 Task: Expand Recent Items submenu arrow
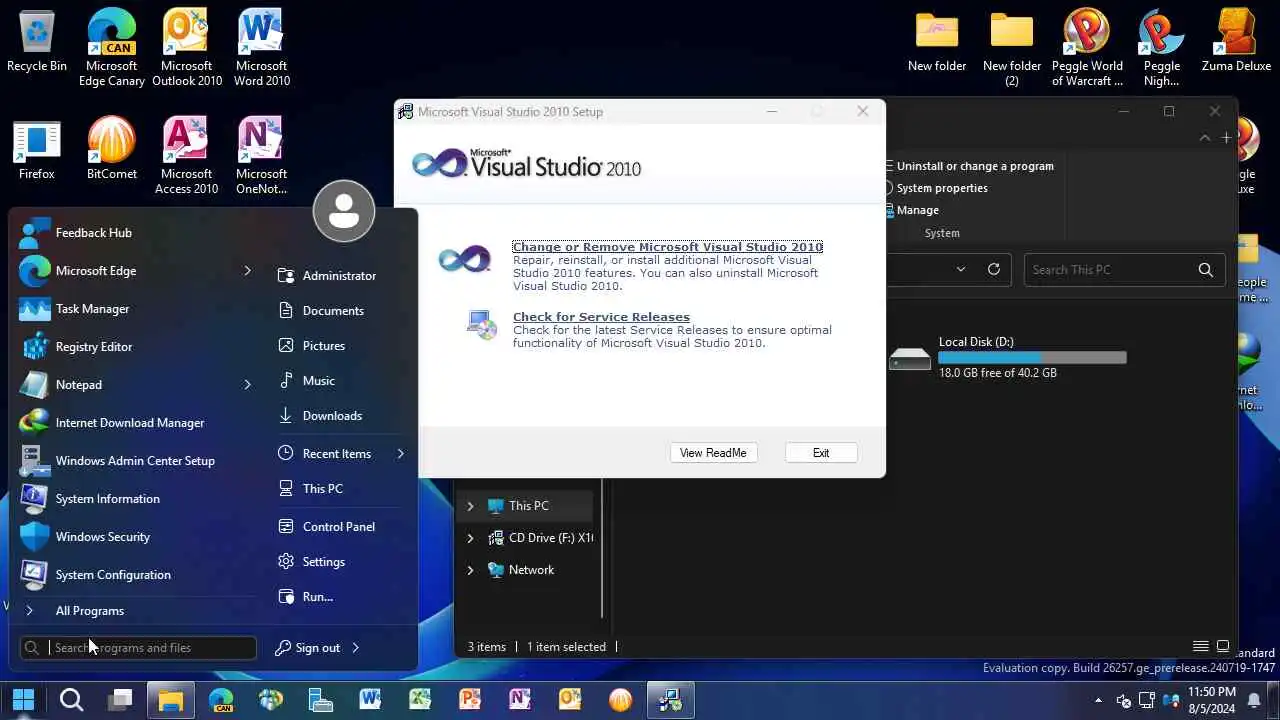pos(400,454)
